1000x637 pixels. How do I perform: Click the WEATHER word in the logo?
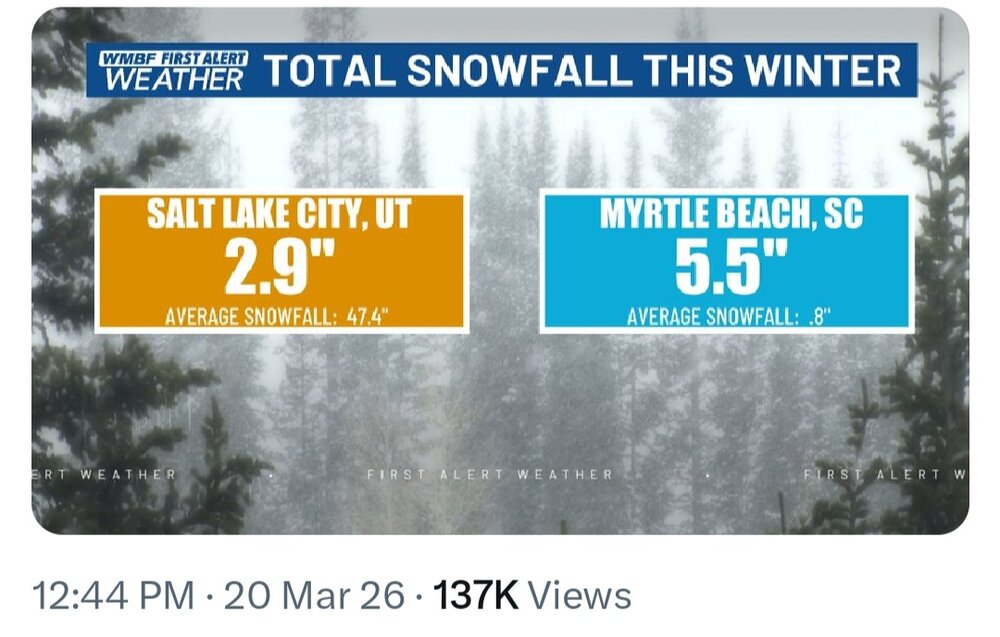click(x=174, y=80)
